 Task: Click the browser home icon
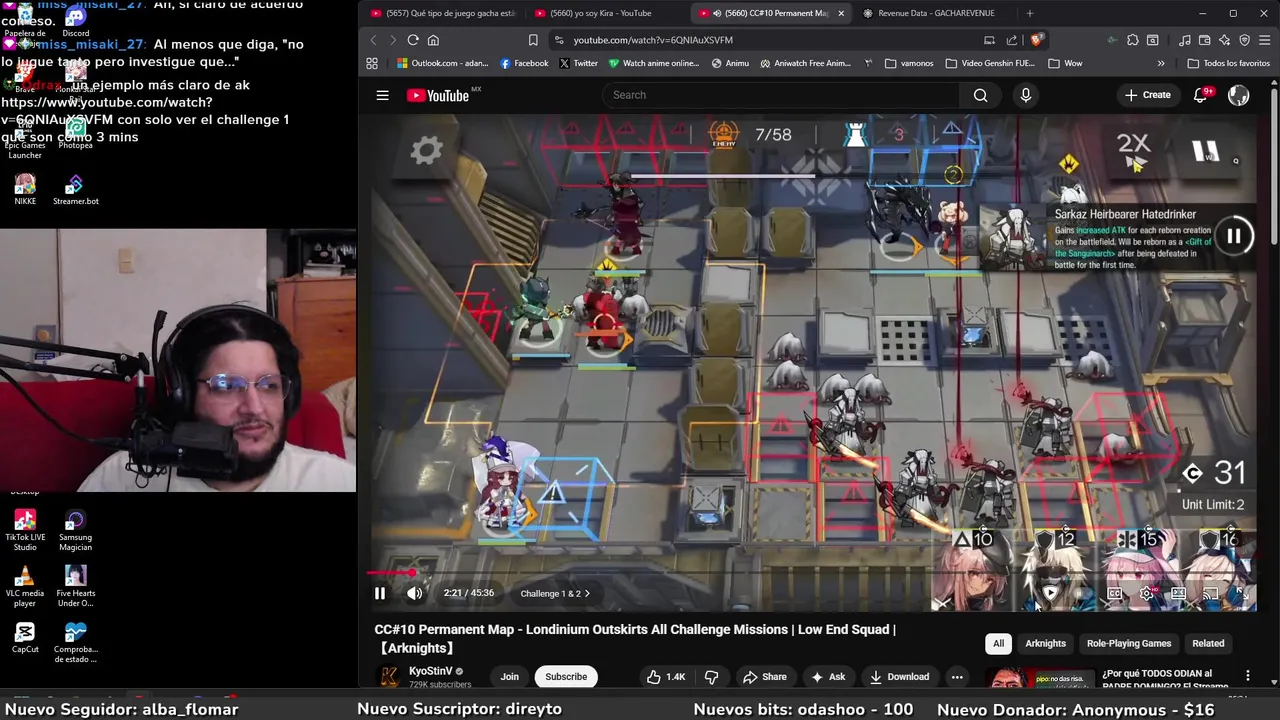[x=433, y=40]
